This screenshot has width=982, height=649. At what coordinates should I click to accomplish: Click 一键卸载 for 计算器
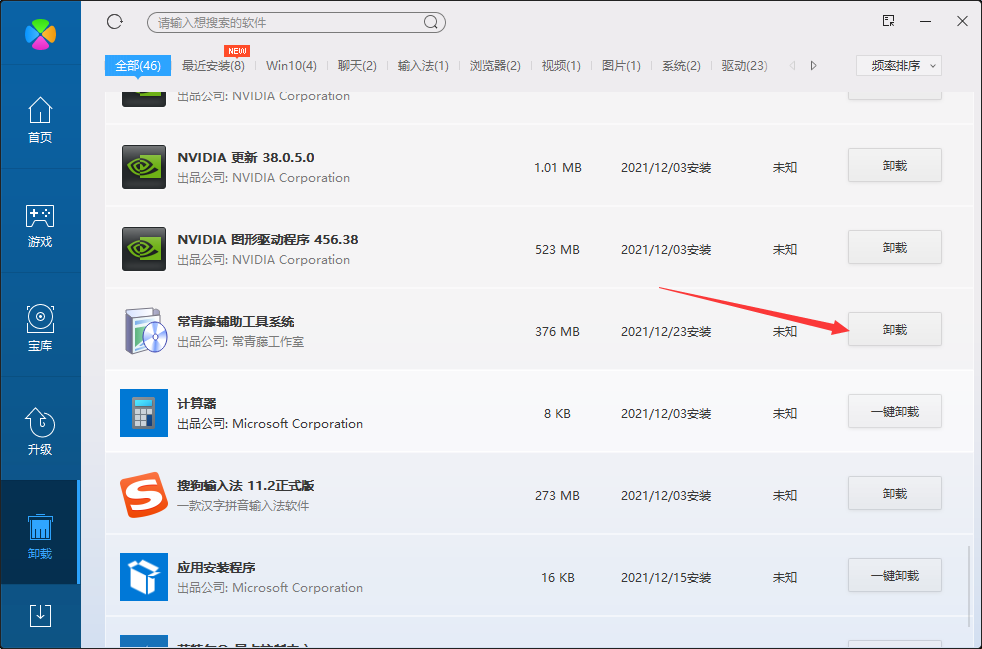click(895, 412)
